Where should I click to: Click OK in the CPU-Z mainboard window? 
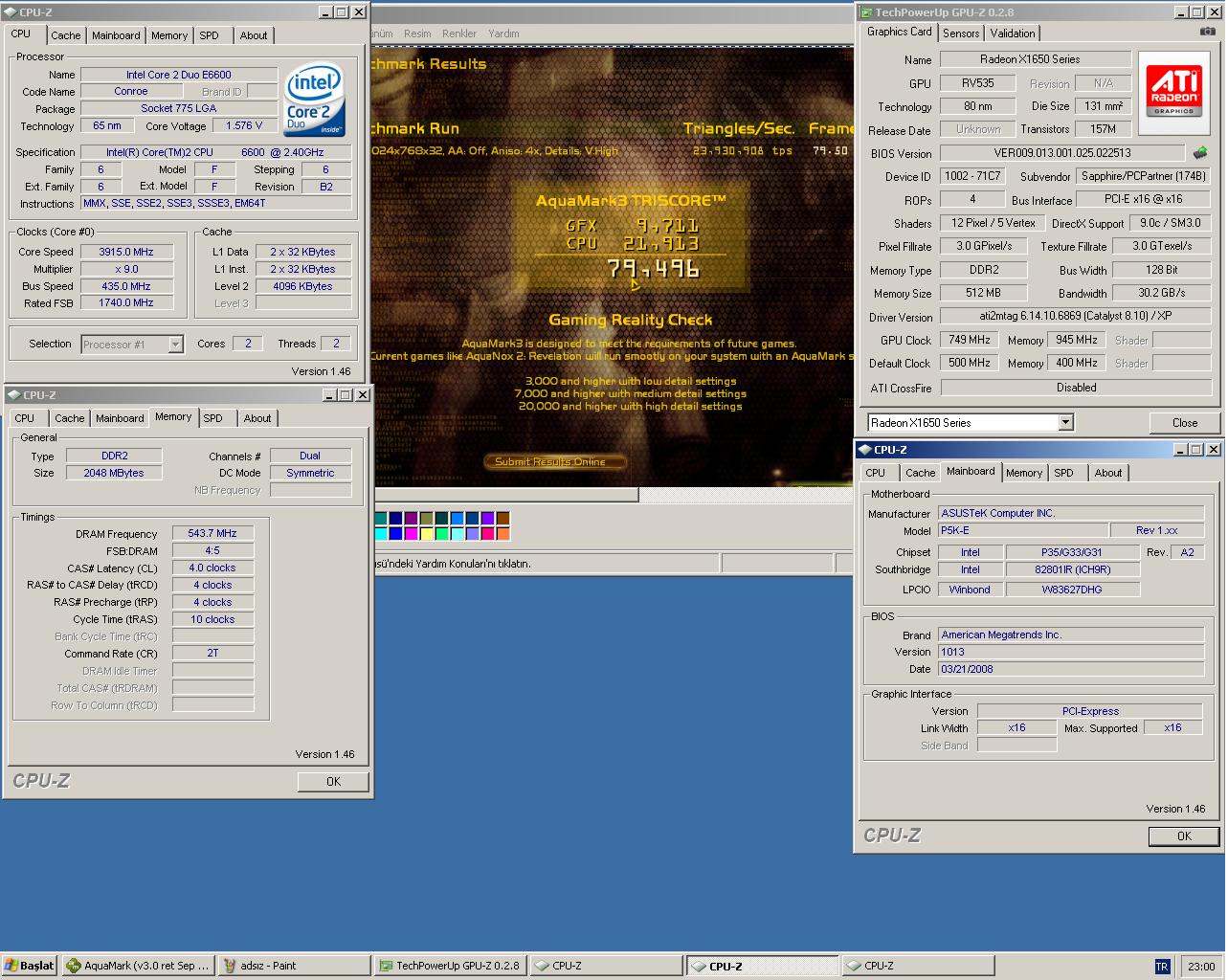(x=1184, y=836)
